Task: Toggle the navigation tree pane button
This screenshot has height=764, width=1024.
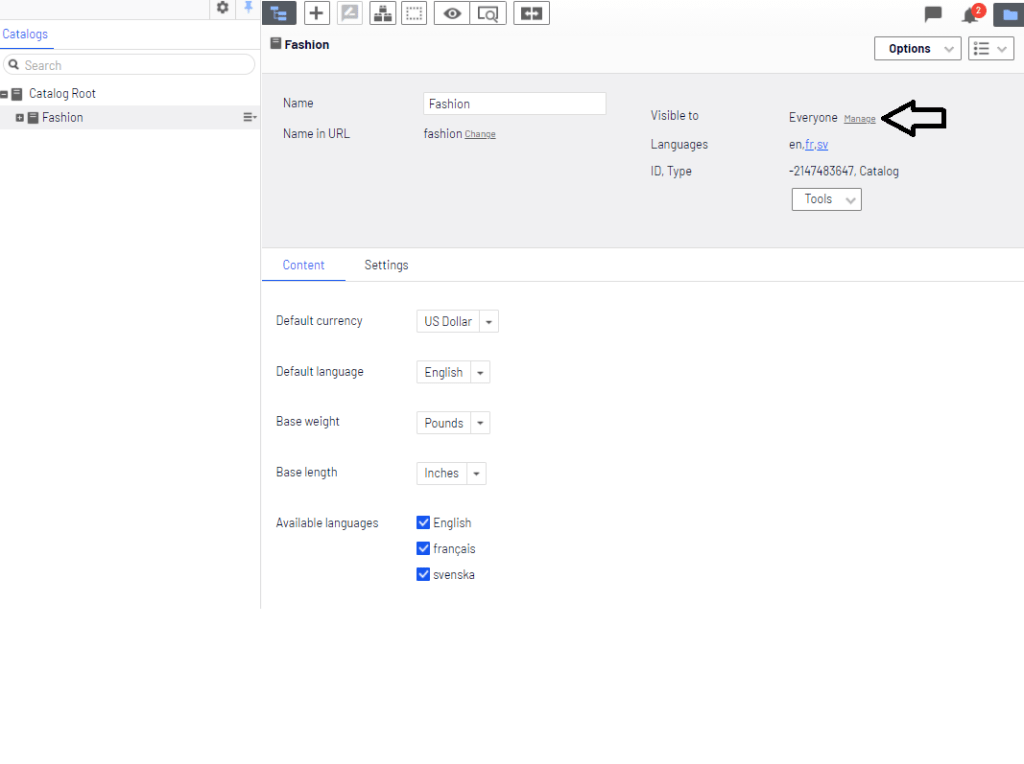Action: point(279,13)
